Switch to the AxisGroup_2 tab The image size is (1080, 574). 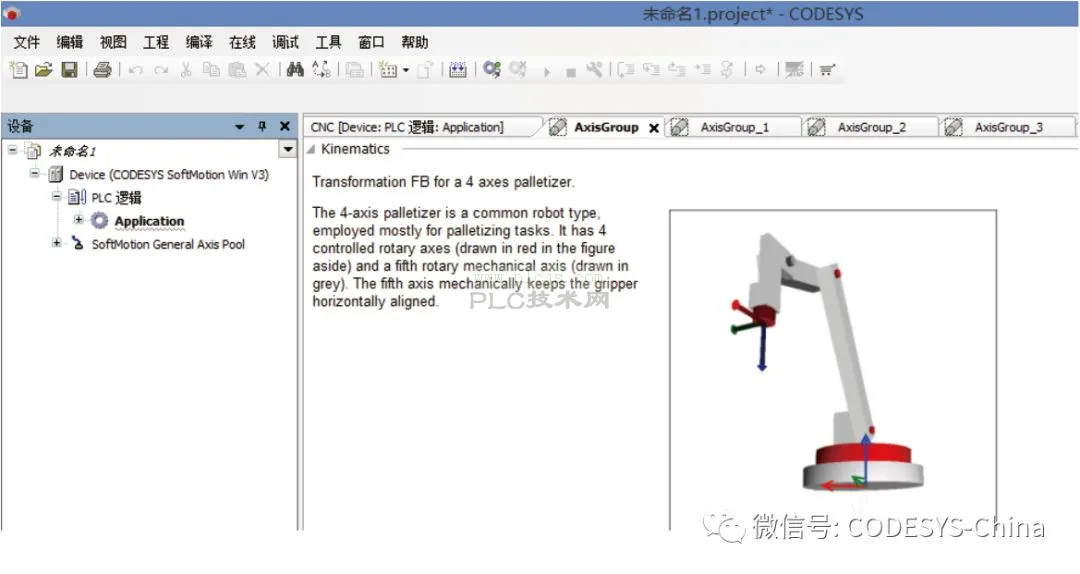click(871, 127)
